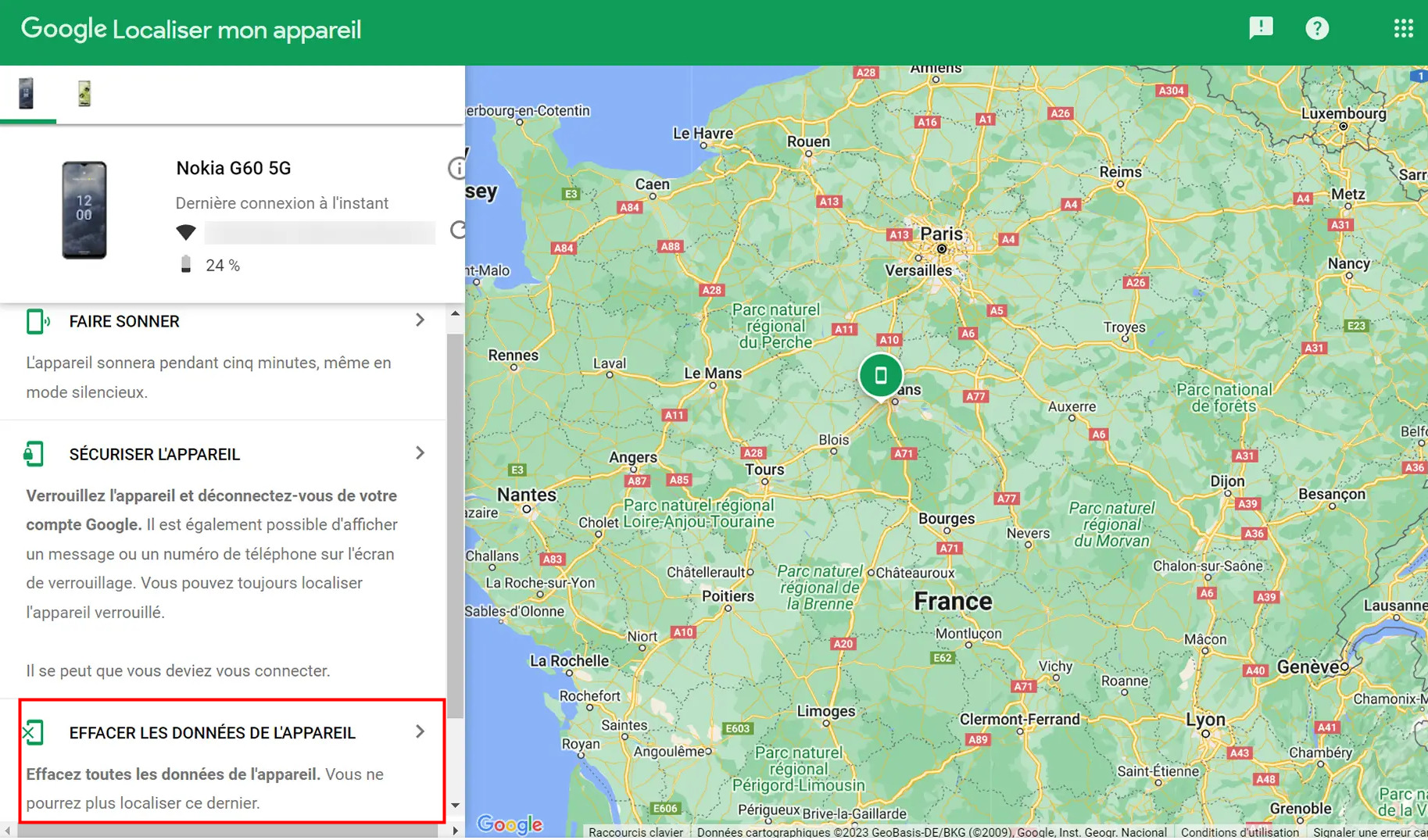Screen dimensions: 1428x840
Task: Click the Nokia G60 5G phone image
Action: pos(84,210)
